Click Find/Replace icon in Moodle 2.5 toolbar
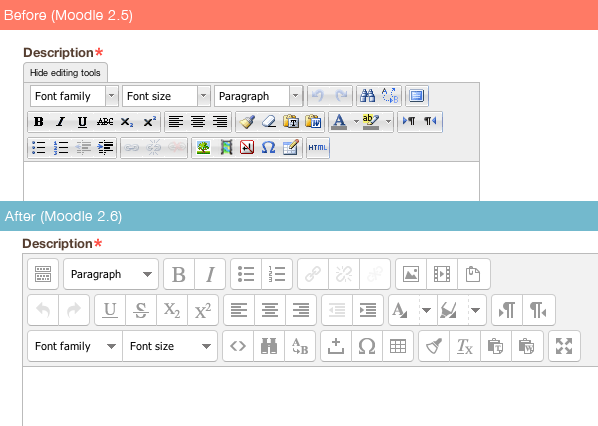 point(390,96)
